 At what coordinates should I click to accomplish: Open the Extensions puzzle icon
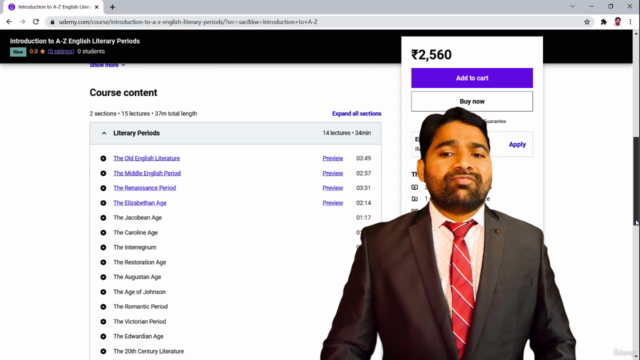[604, 22]
